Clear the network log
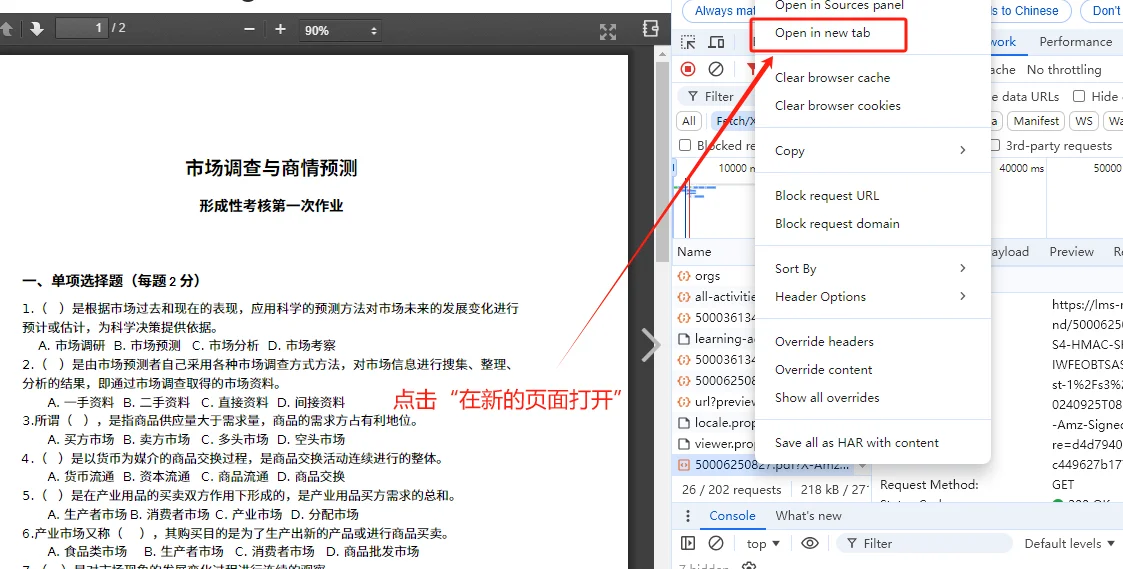The image size is (1123, 569). (x=715, y=70)
